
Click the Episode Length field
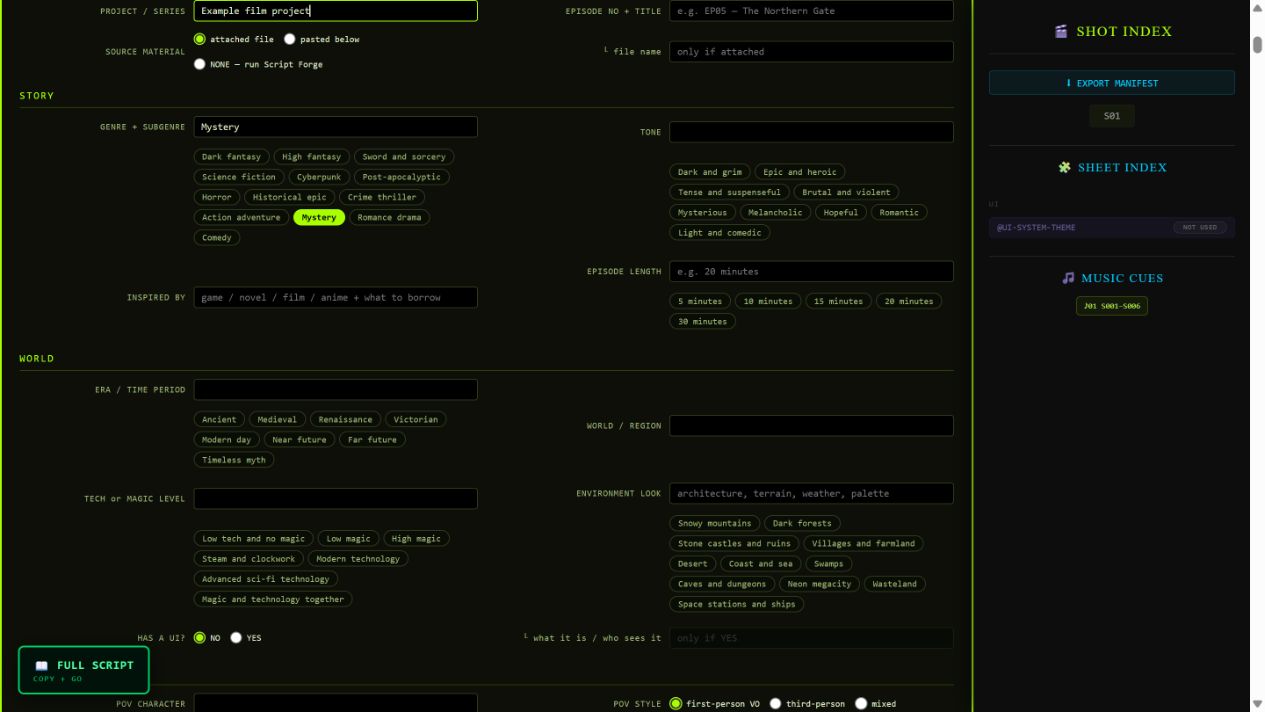click(x=811, y=271)
